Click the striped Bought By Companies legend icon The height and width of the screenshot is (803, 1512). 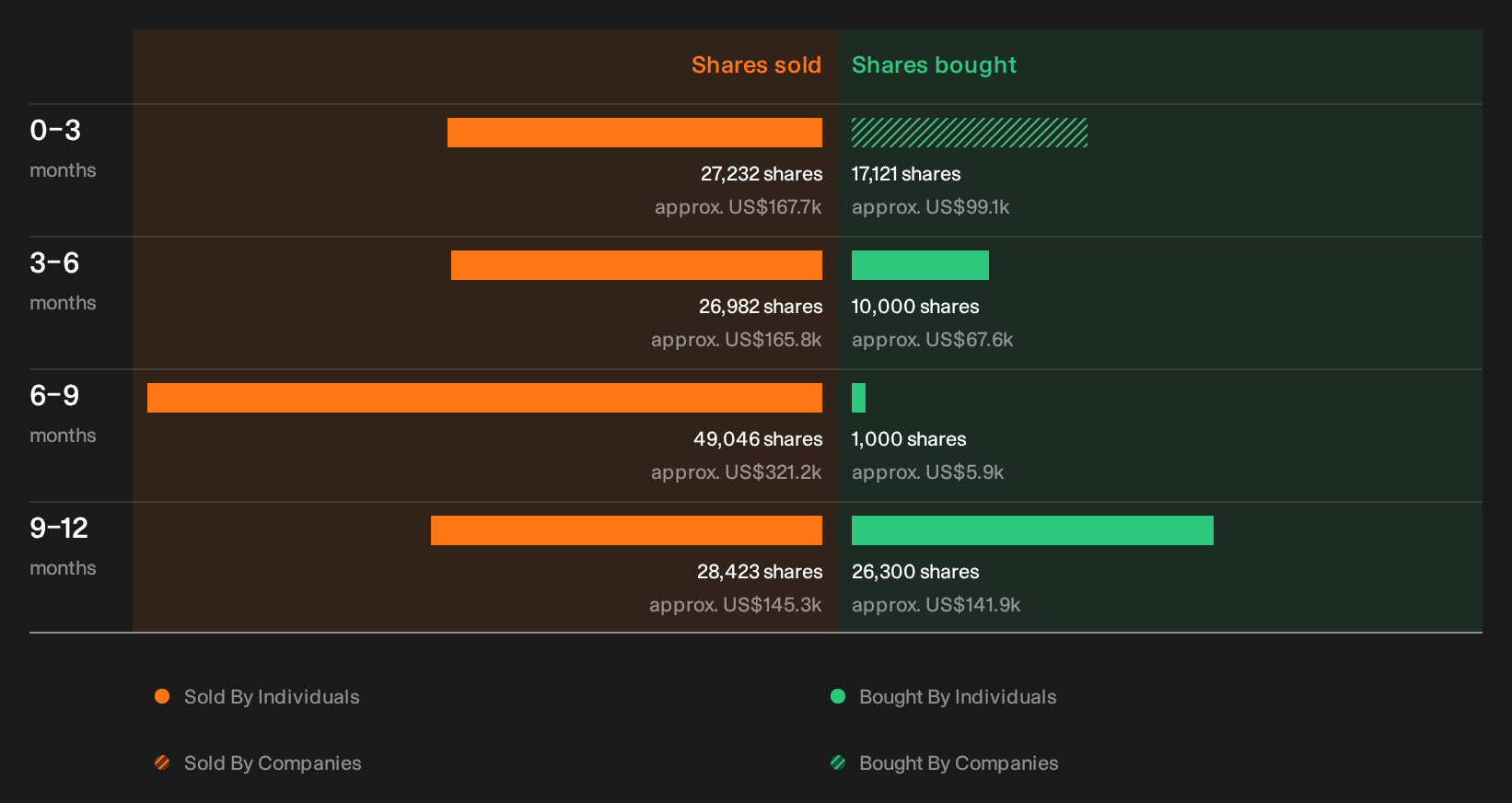click(838, 762)
